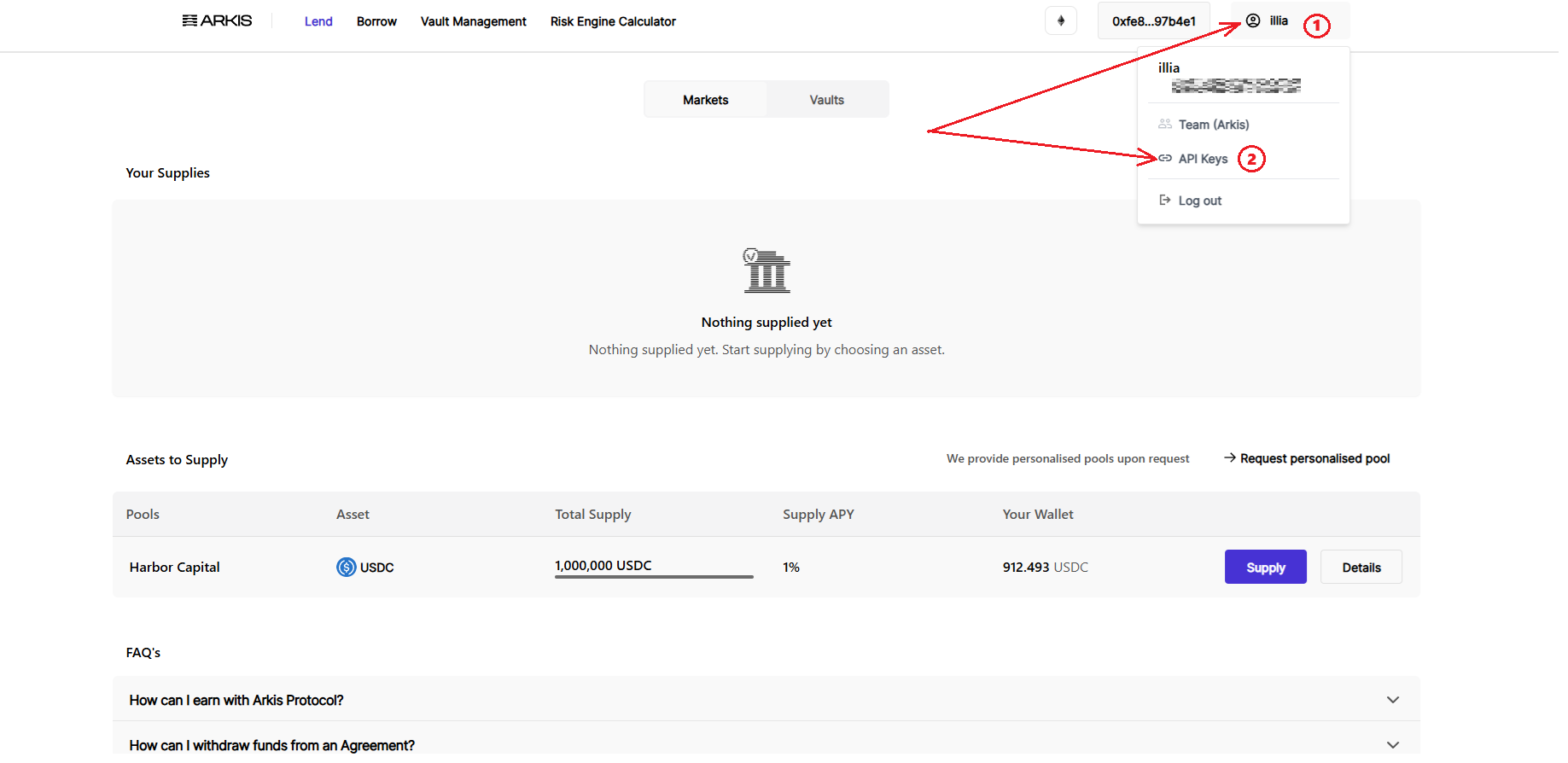
Task: Click the Arkis logo
Action: (x=217, y=20)
